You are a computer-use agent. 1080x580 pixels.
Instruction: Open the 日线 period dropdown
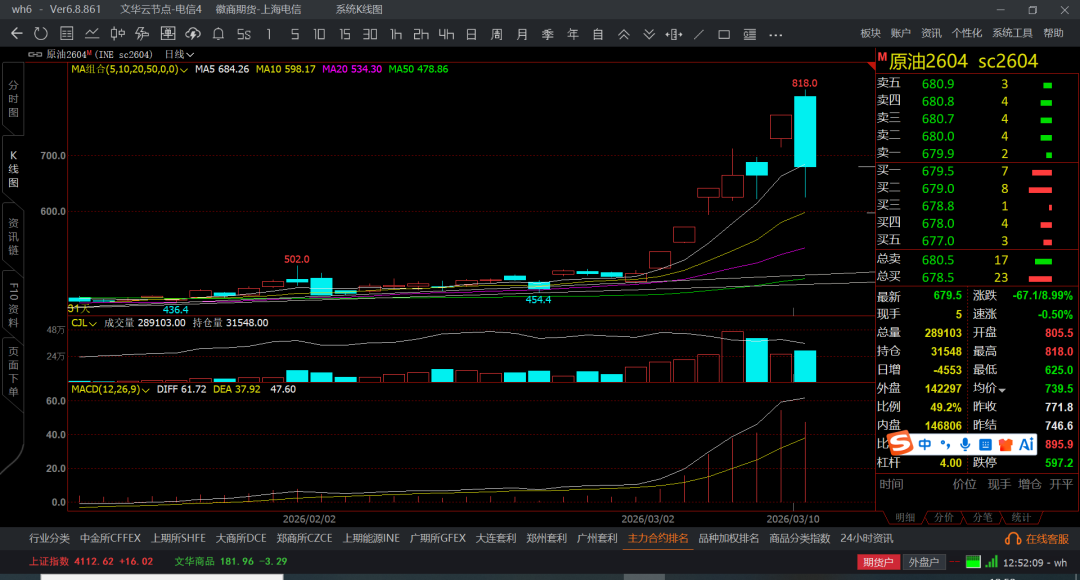pyautogui.click(x=179, y=54)
